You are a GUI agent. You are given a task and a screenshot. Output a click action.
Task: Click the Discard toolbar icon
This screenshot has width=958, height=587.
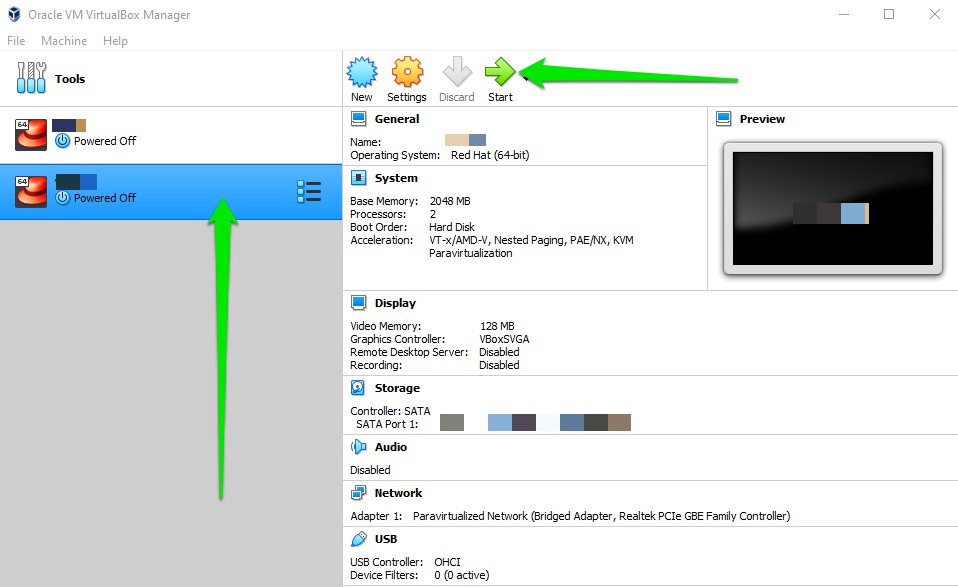pos(456,73)
